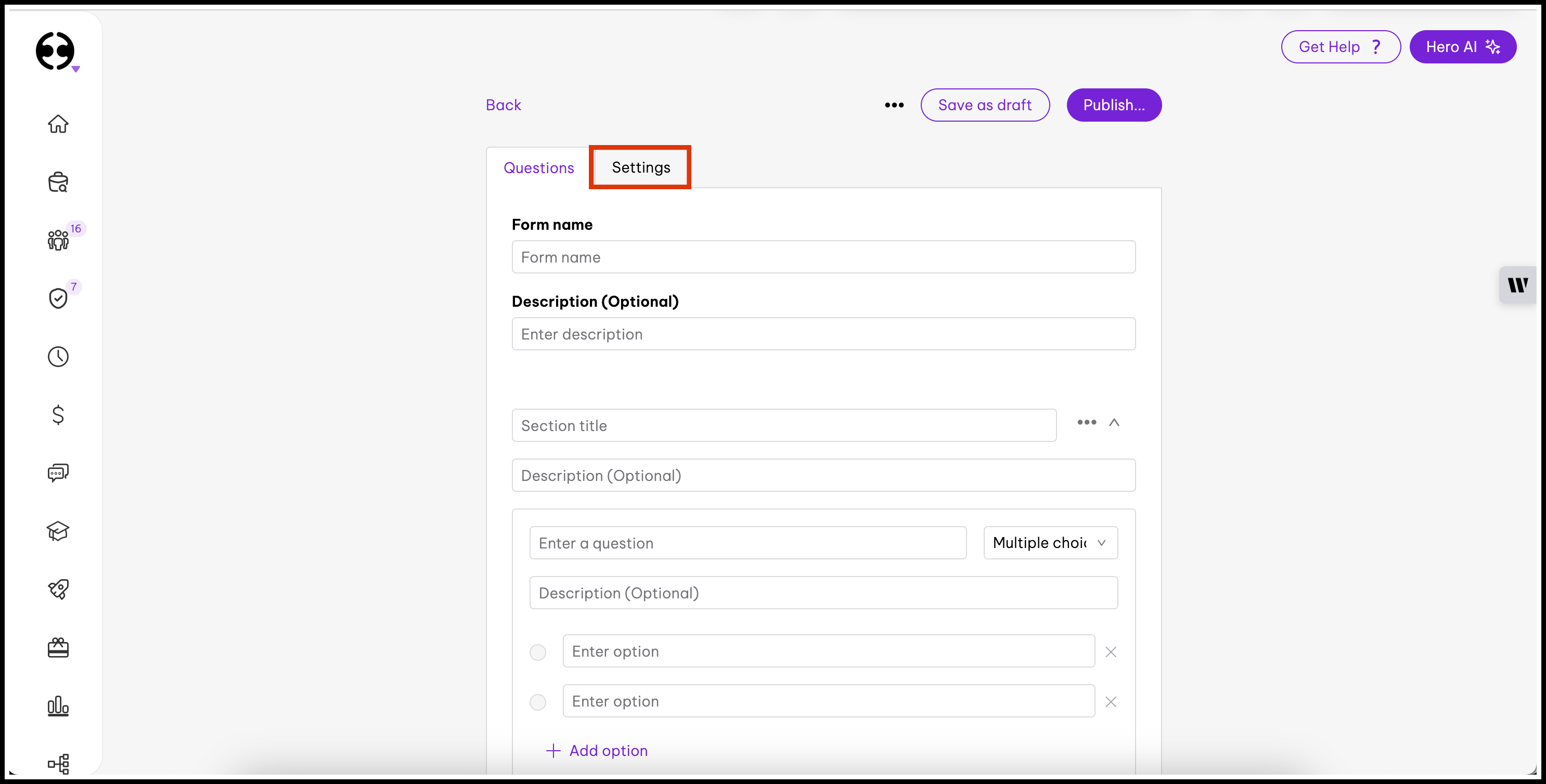Open the recruitment briefcase search icon
This screenshot has width=1546, height=784.
(58, 182)
